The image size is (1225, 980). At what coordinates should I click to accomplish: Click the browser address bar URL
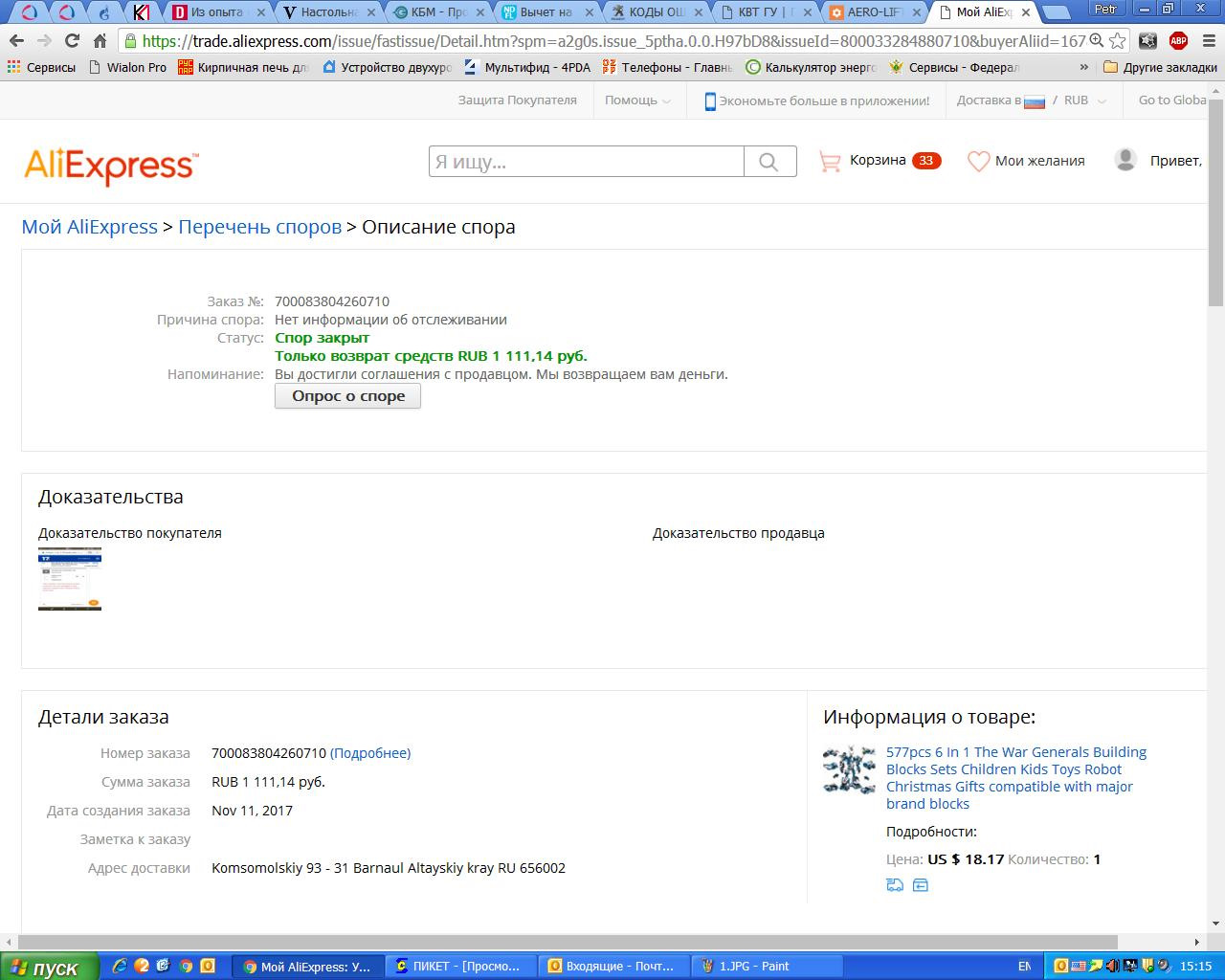pyautogui.click(x=612, y=41)
